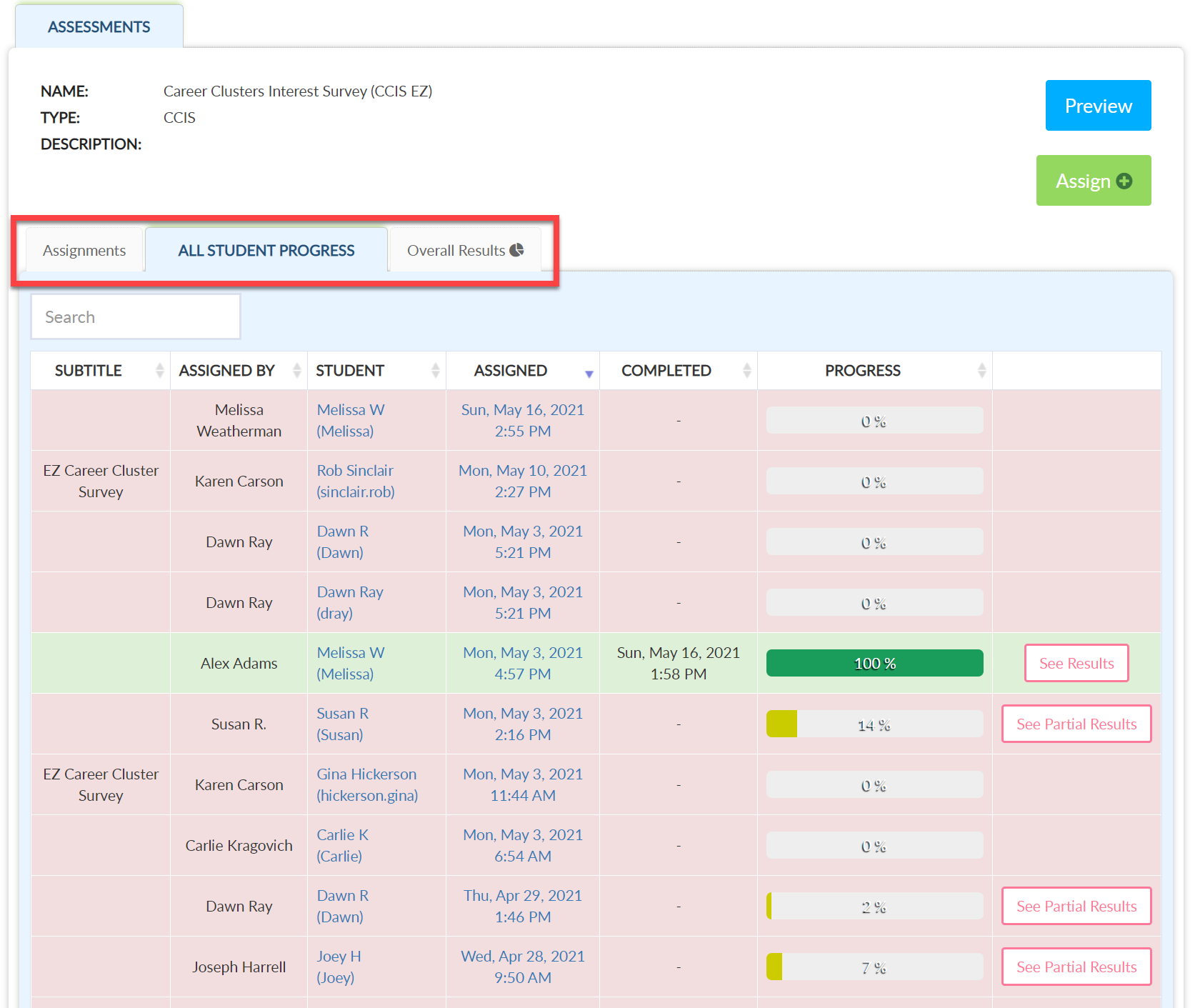Click the Preview button
Viewport: 1195px width, 1008px height.
[1098, 106]
